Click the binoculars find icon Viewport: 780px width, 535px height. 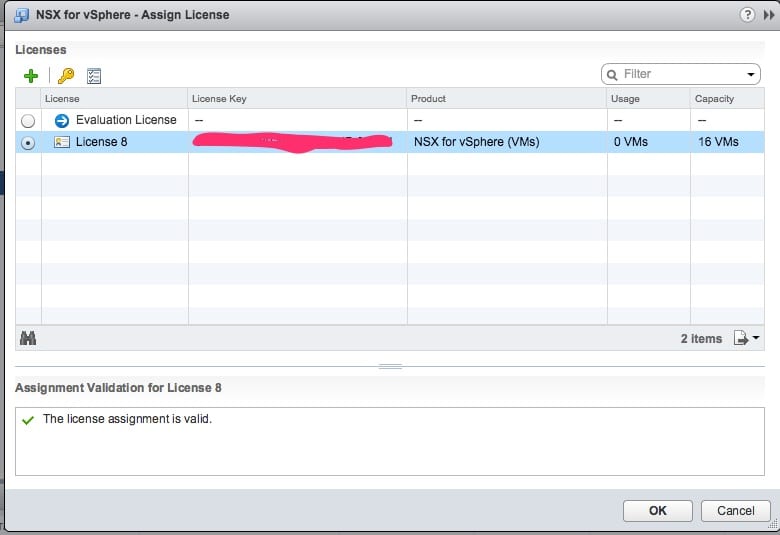(28, 339)
